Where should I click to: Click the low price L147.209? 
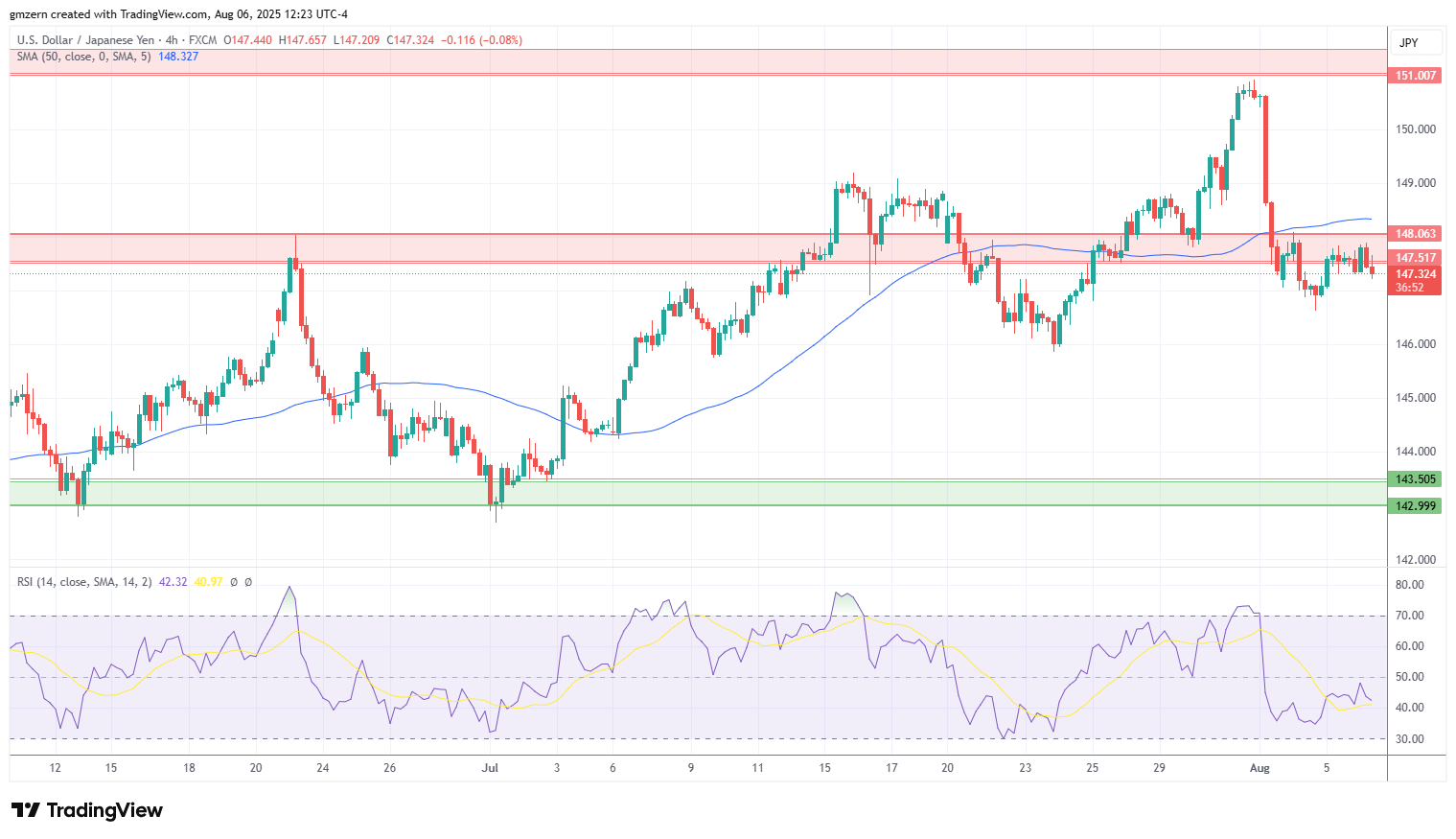click(x=356, y=40)
